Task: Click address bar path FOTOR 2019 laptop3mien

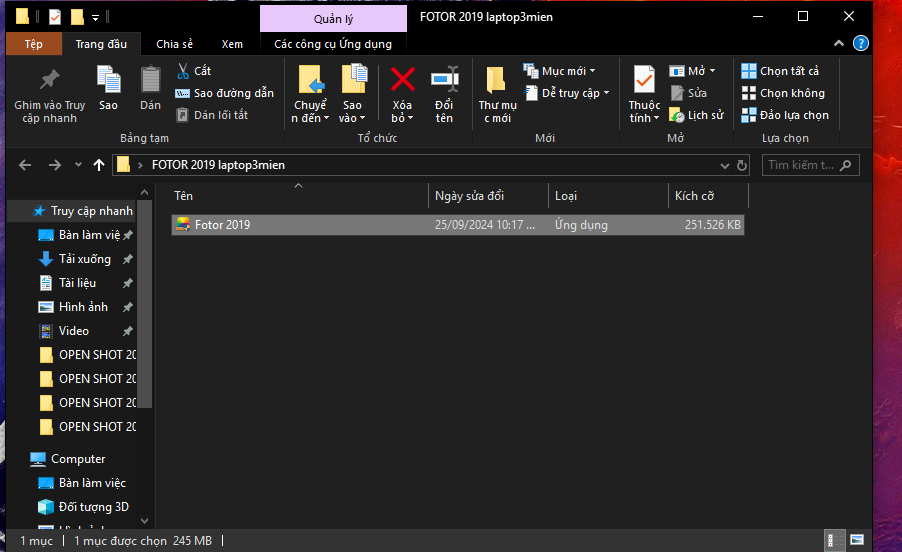Action: click(218, 166)
